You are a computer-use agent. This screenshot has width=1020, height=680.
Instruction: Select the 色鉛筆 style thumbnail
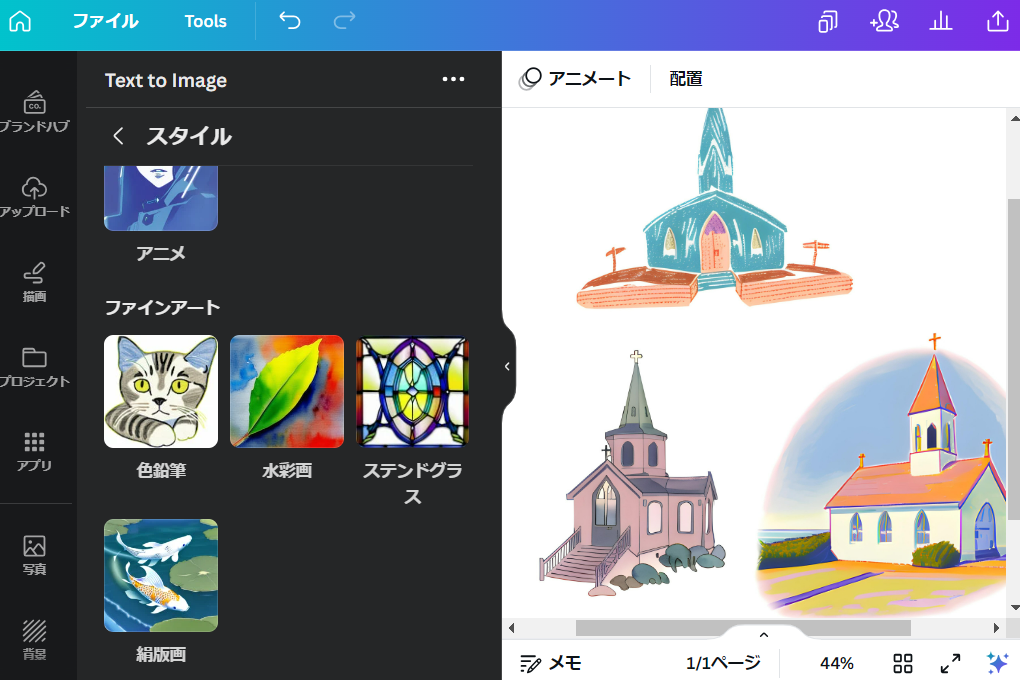click(161, 392)
